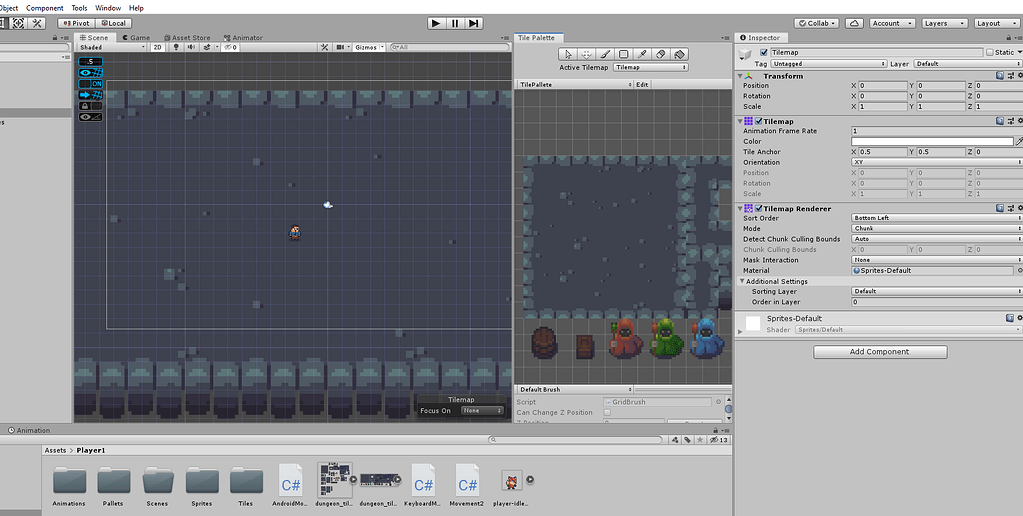This screenshot has height=516, width=1023.
Task: Select the paintbrush tool in Tile Palette
Action: pos(605,54)
